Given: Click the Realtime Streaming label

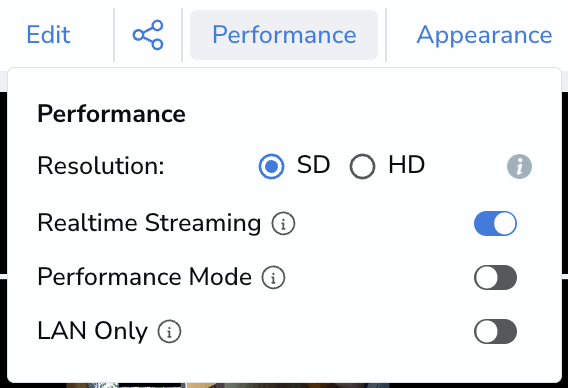Looking at the screenshot, I should pyautogui.click(x=149, y=223).
